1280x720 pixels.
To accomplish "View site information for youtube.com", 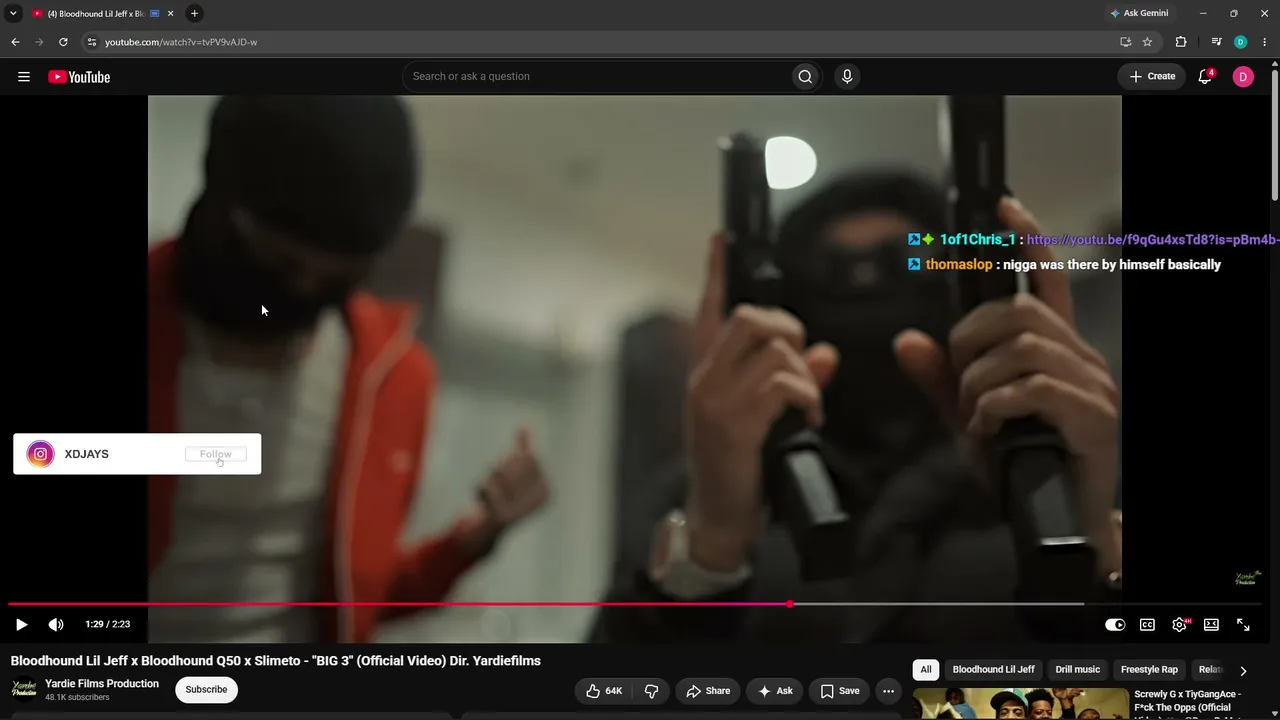I will [x=91, y=42].
